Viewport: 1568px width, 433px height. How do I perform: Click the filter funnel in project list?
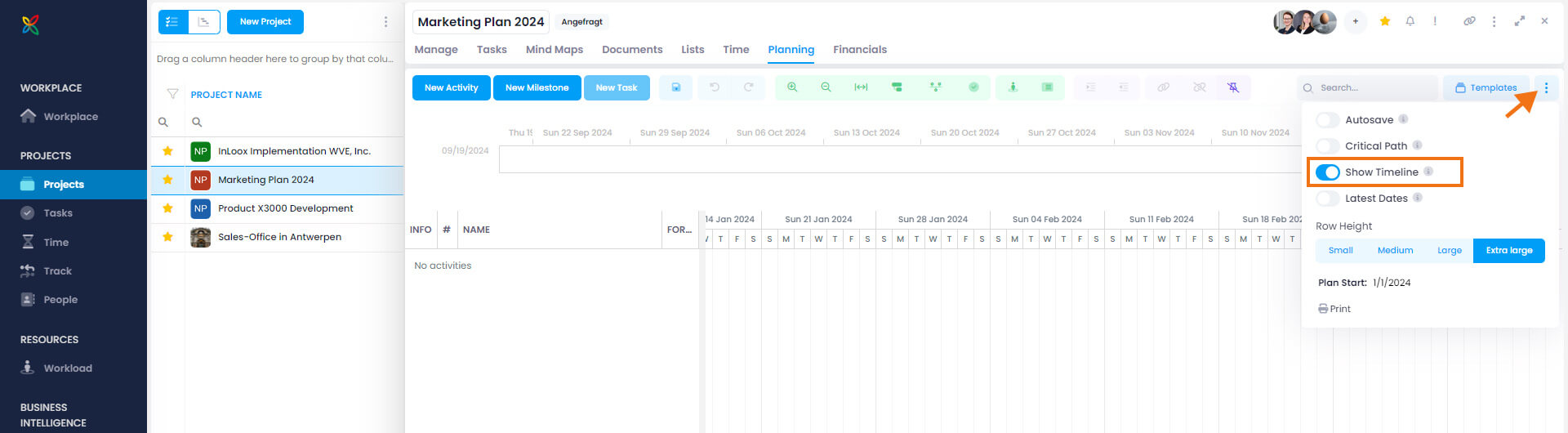[172, 94]
